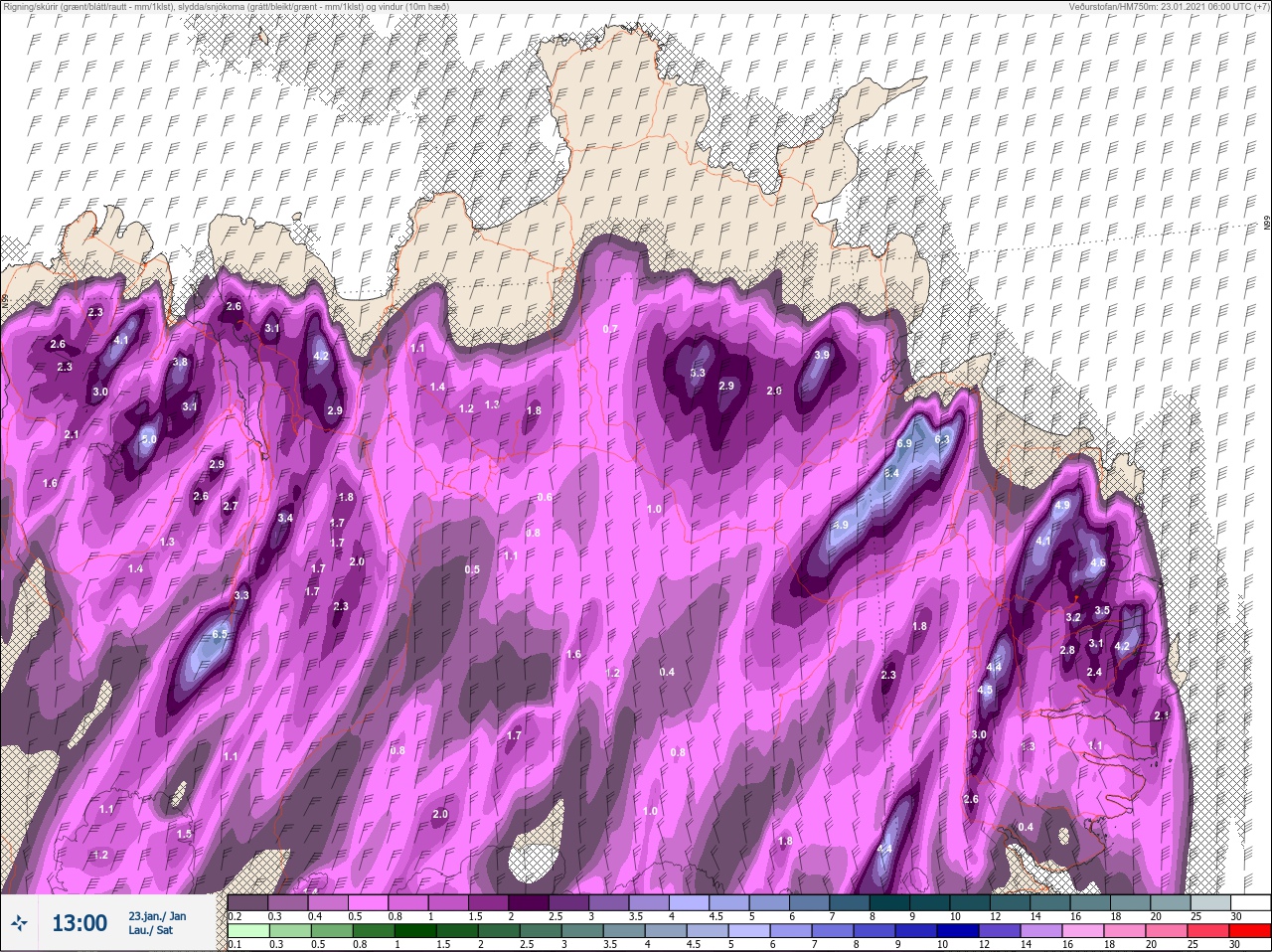Click the weekday text Lau./ Sat

click(150, 930)
